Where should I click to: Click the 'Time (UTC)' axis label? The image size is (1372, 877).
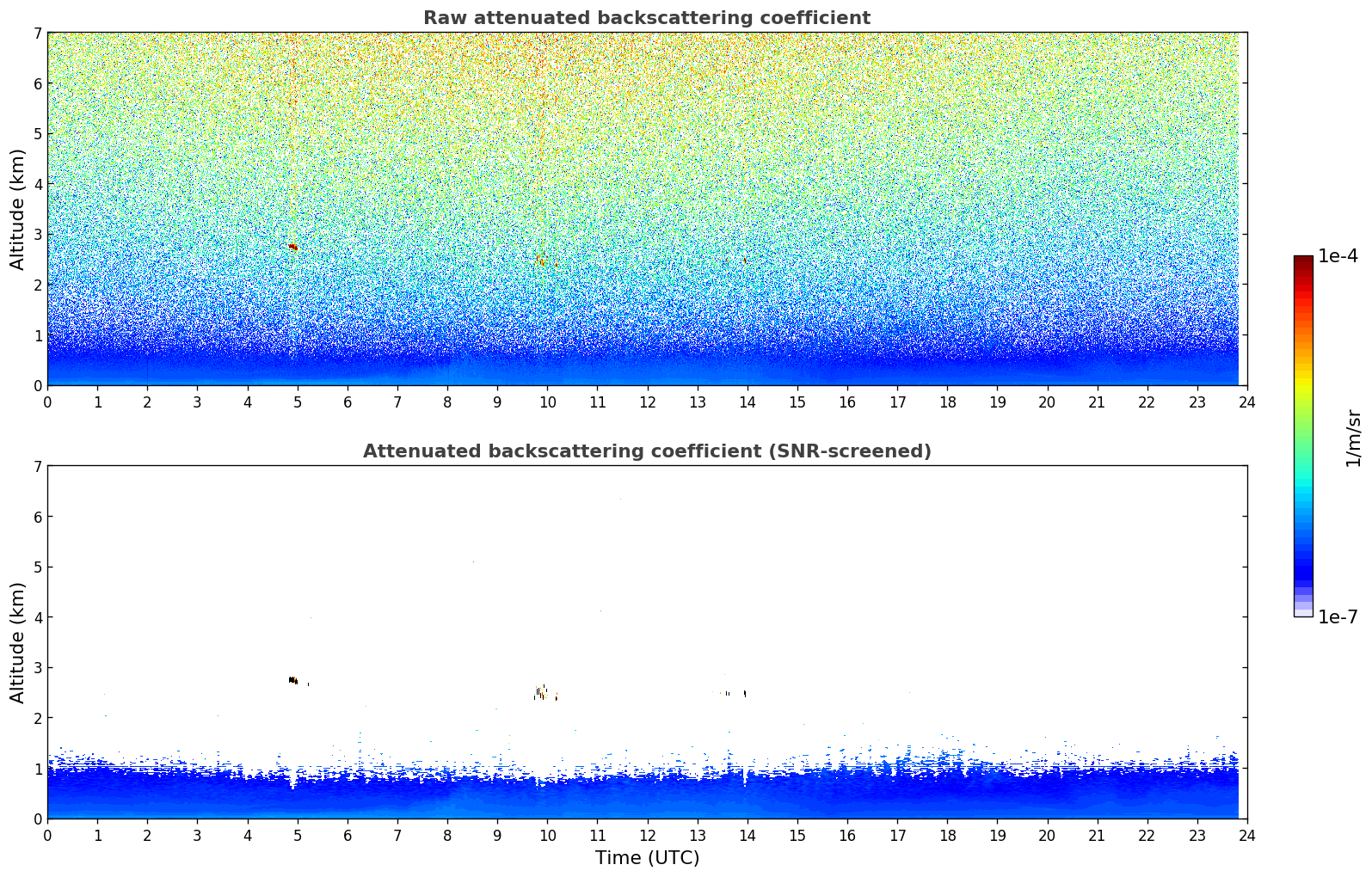pyautogui.click(x=647, y=857)
